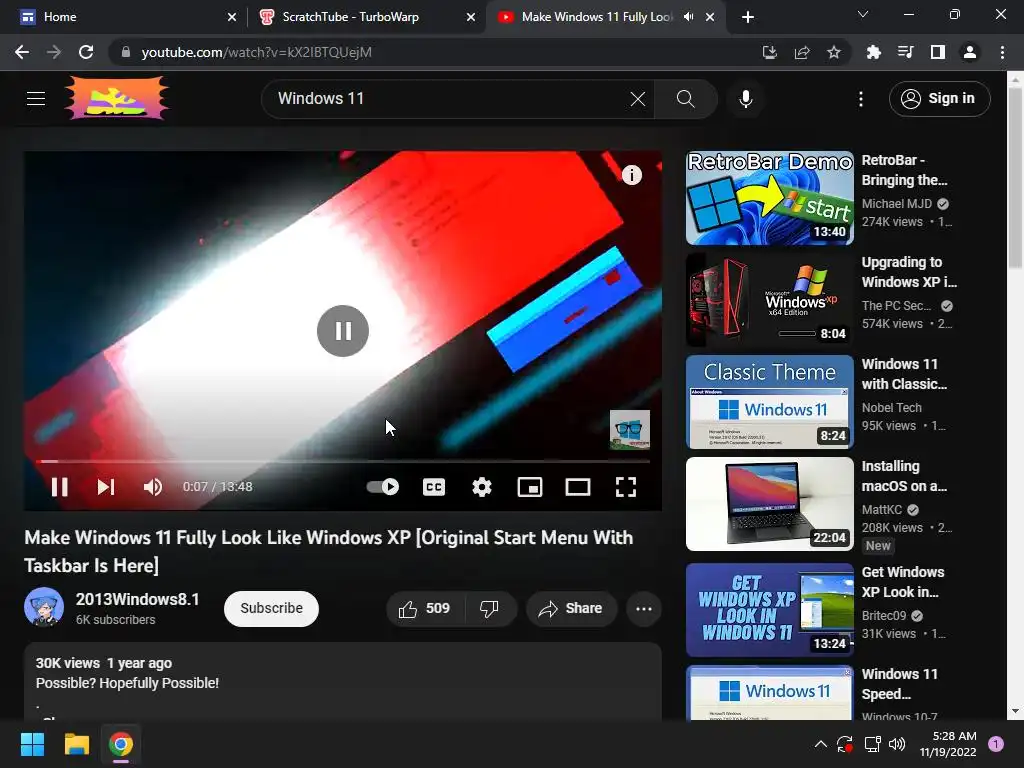The height and width of the screenshot is (768, 1024).
Task: Share the video
Action: pos(571,609)
